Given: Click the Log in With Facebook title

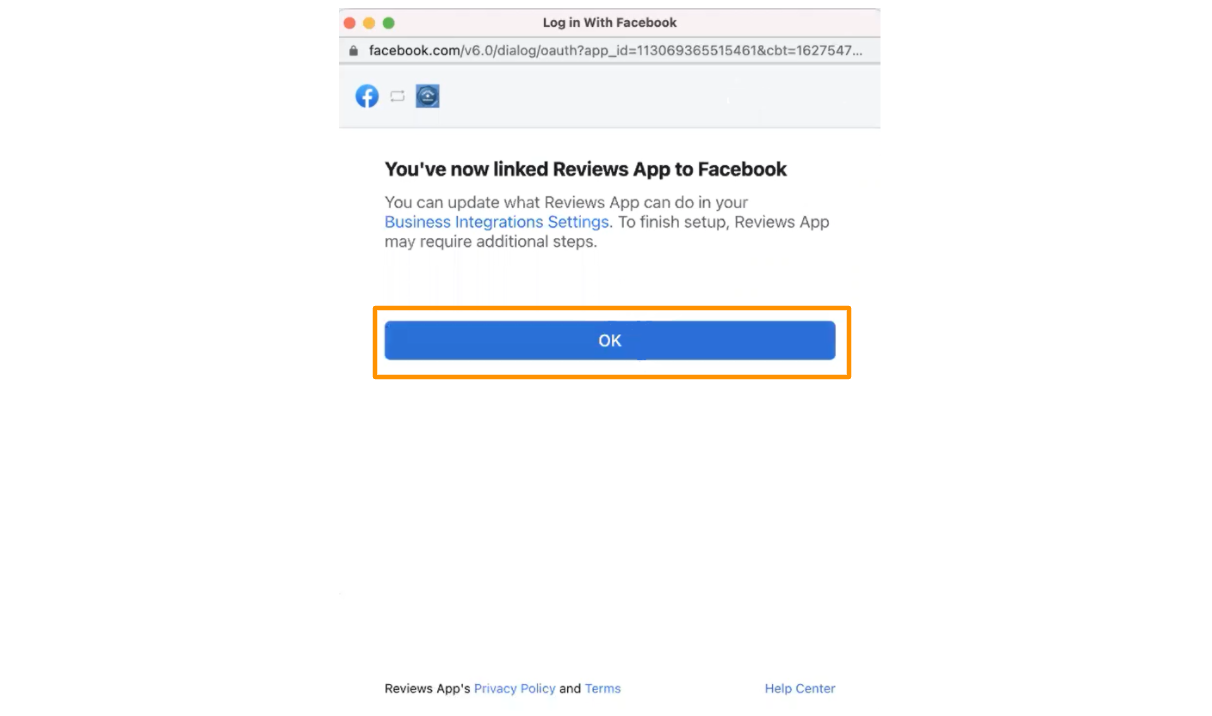Looking at the screenshot, I should 610,23.
